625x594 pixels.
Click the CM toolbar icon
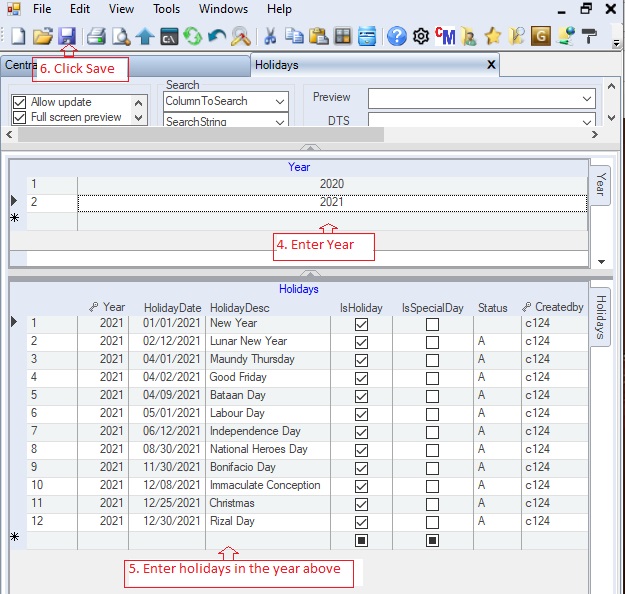pos(445,36)
